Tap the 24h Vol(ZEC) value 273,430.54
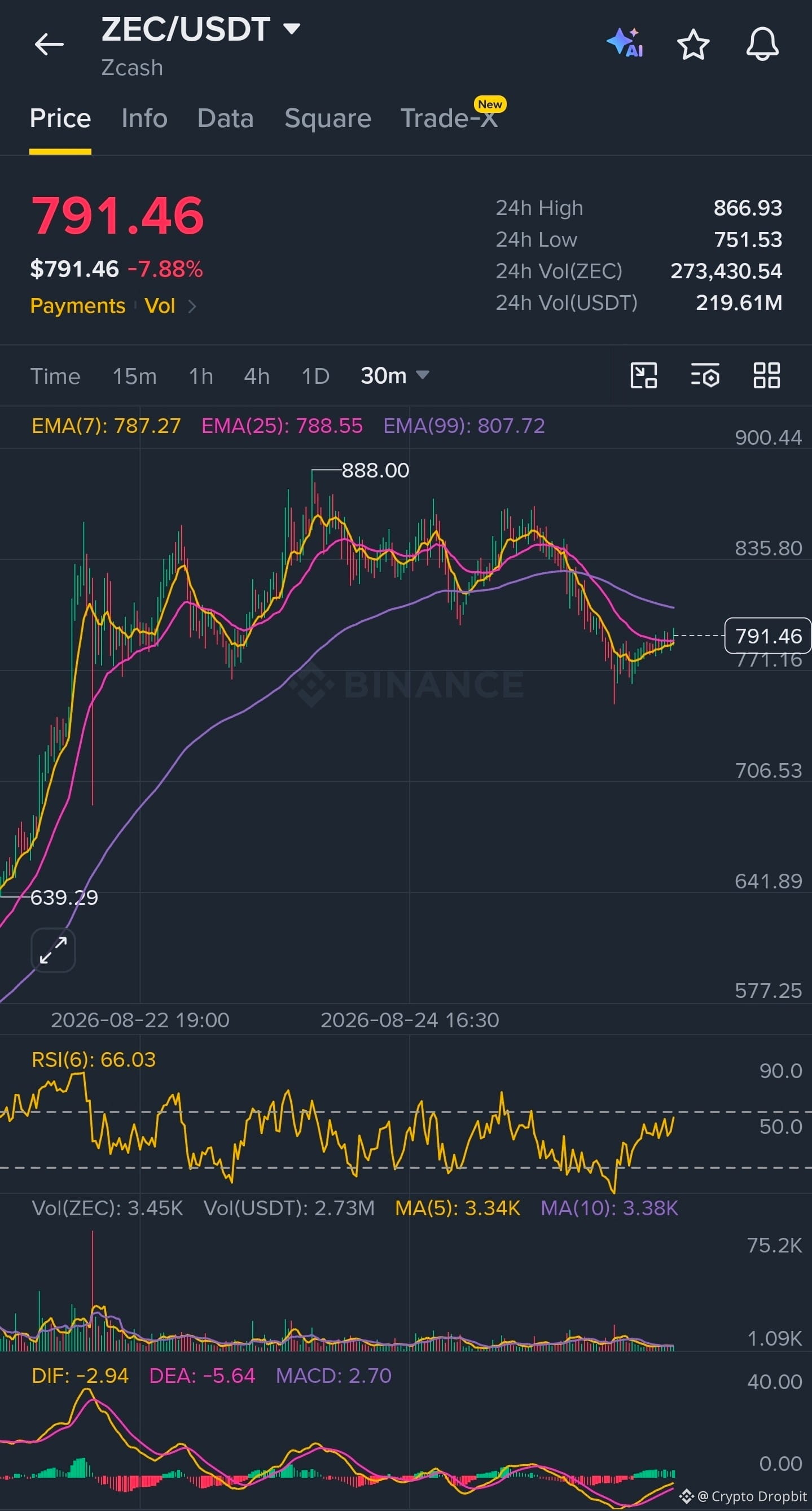 (x=726, y=271)
